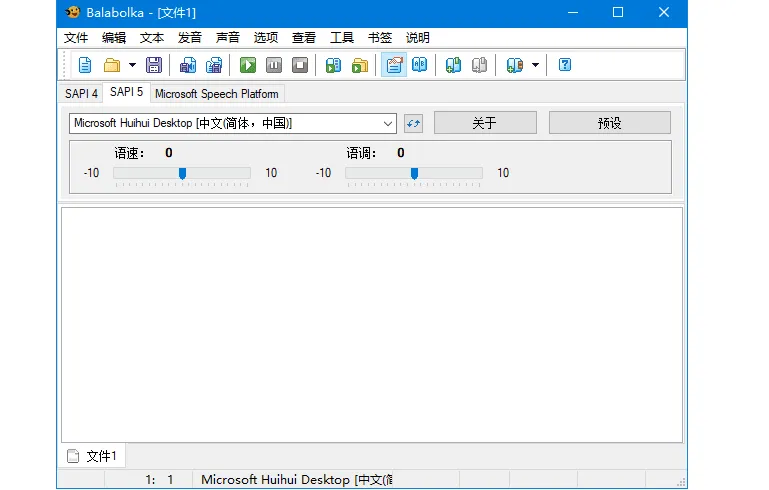Expand the bookmark list dropdown arrow

pos(536,65)
